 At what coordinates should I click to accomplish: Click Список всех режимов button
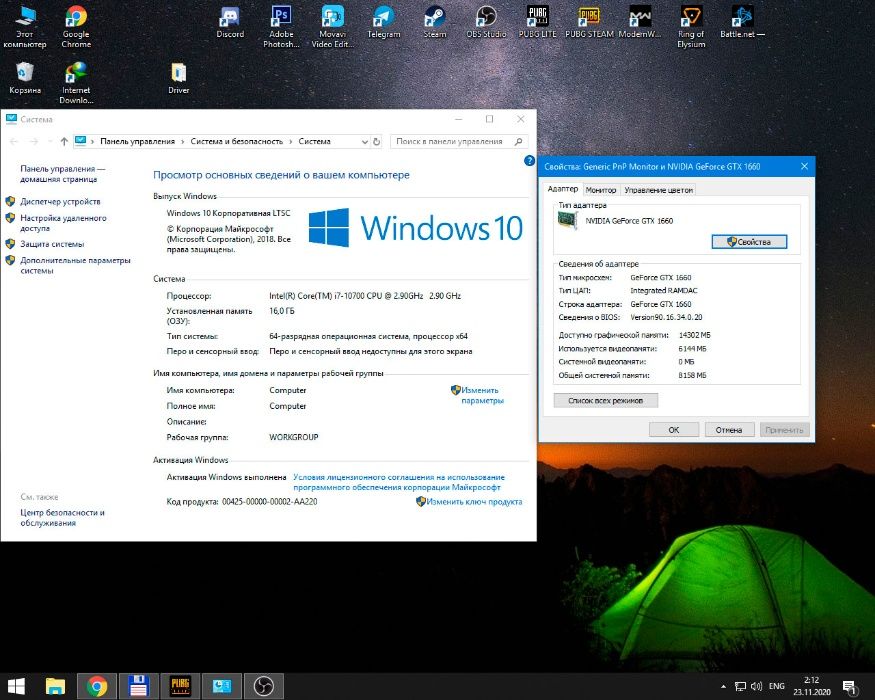click(x=605, y=400)
